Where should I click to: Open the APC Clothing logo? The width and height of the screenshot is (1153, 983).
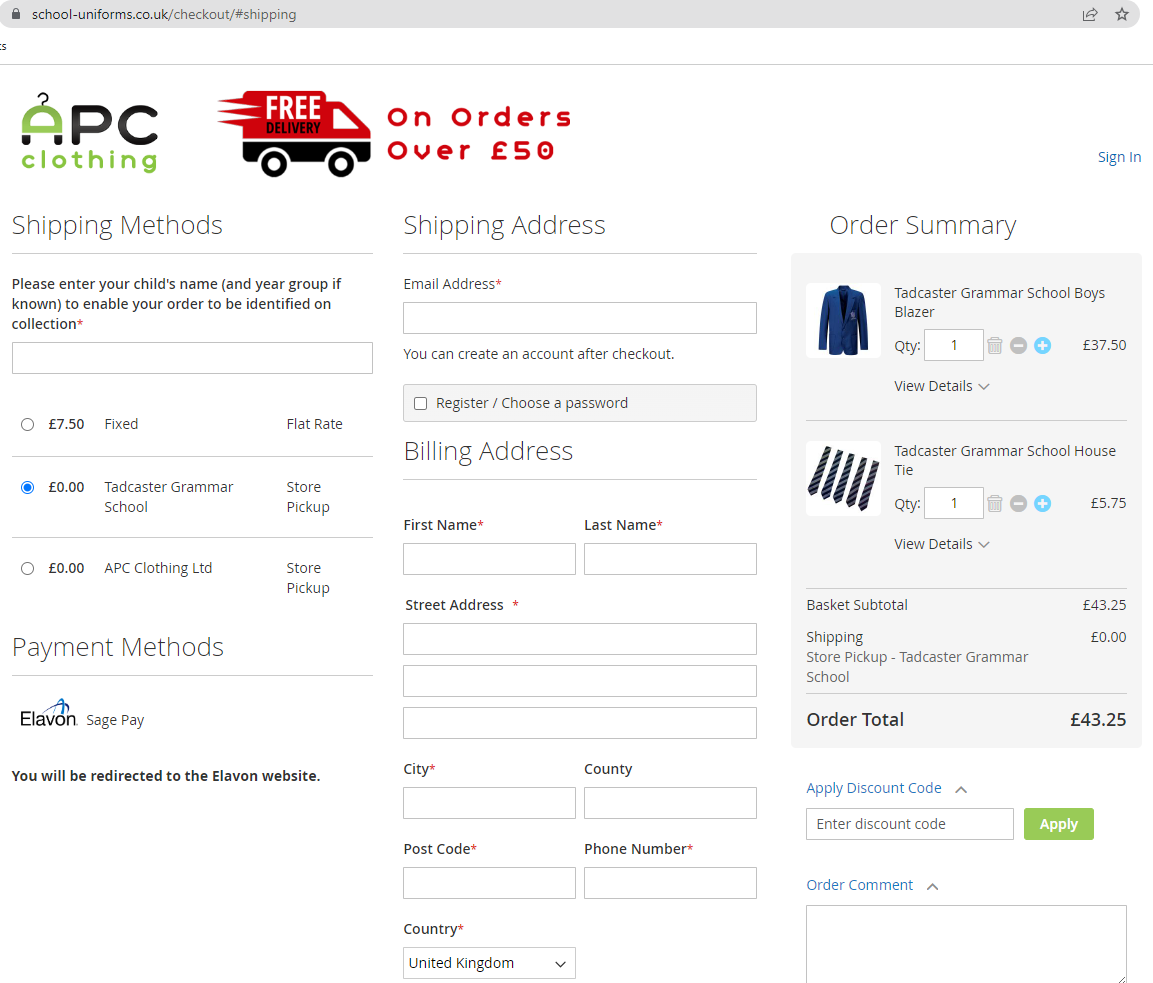pyautogui.click(x=90, y=133)
